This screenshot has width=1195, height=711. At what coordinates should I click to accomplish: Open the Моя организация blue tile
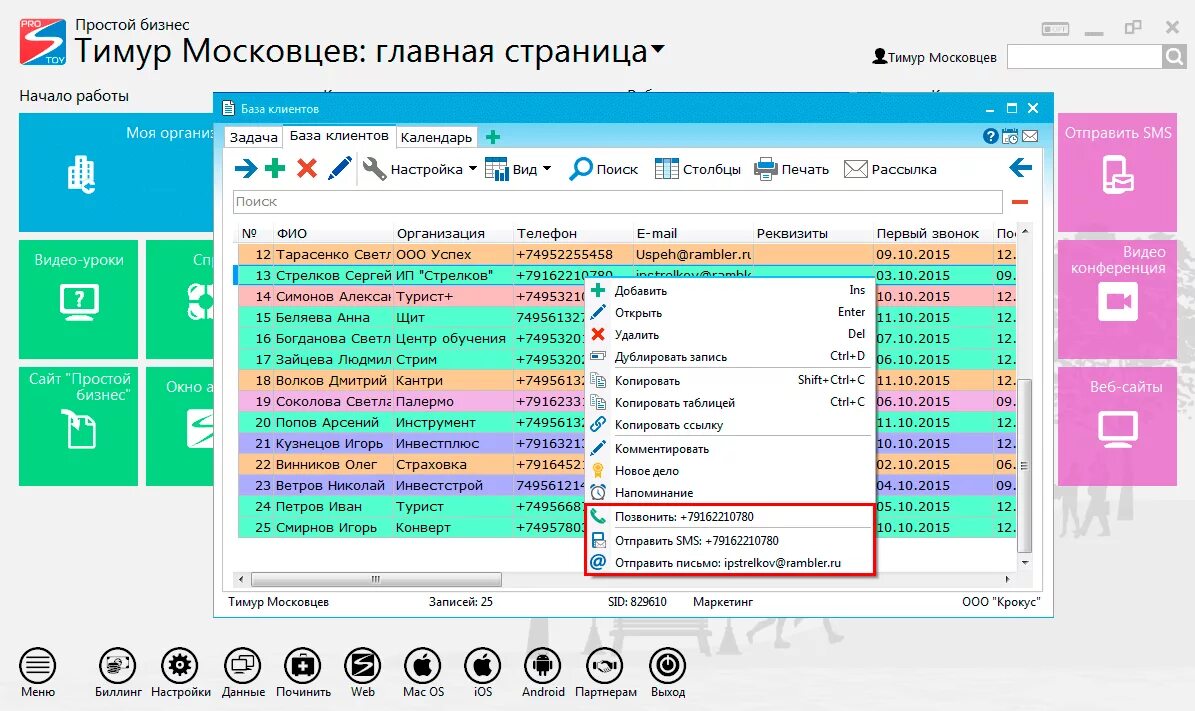click(x=116, y=172)
